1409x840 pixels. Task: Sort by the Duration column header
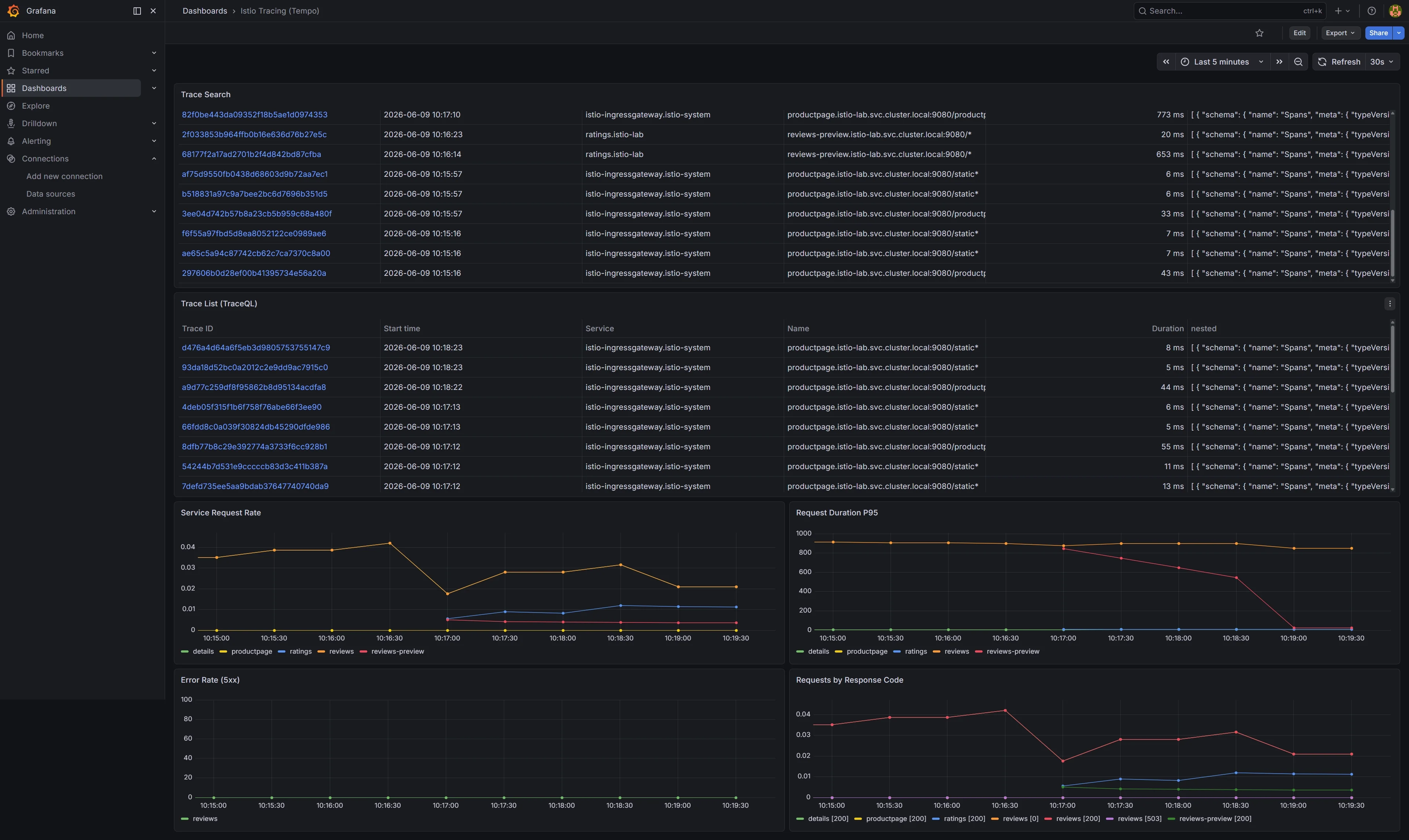point(1167,328)
